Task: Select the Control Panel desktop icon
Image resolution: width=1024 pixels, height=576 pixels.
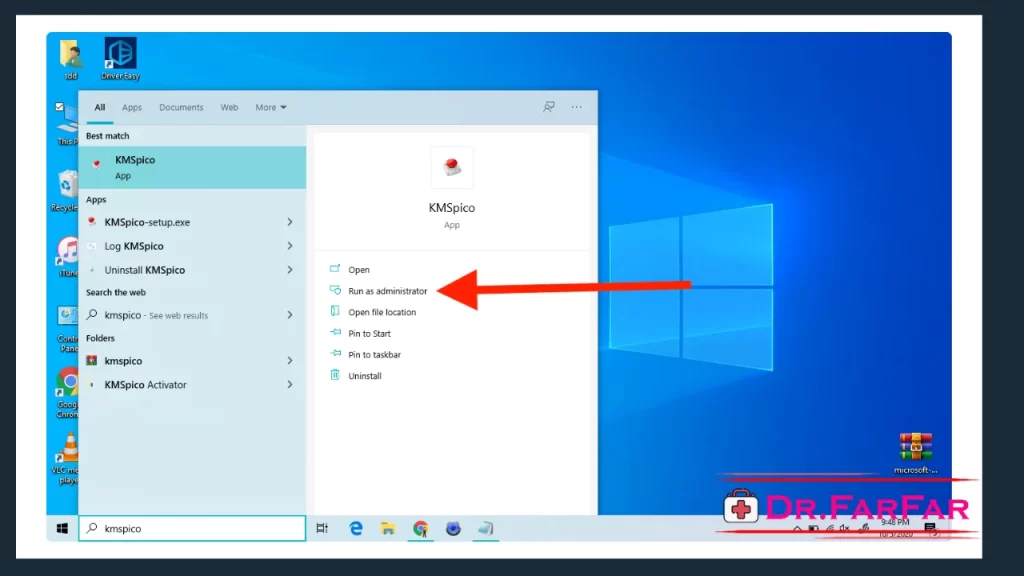Action: pos(68,328)
